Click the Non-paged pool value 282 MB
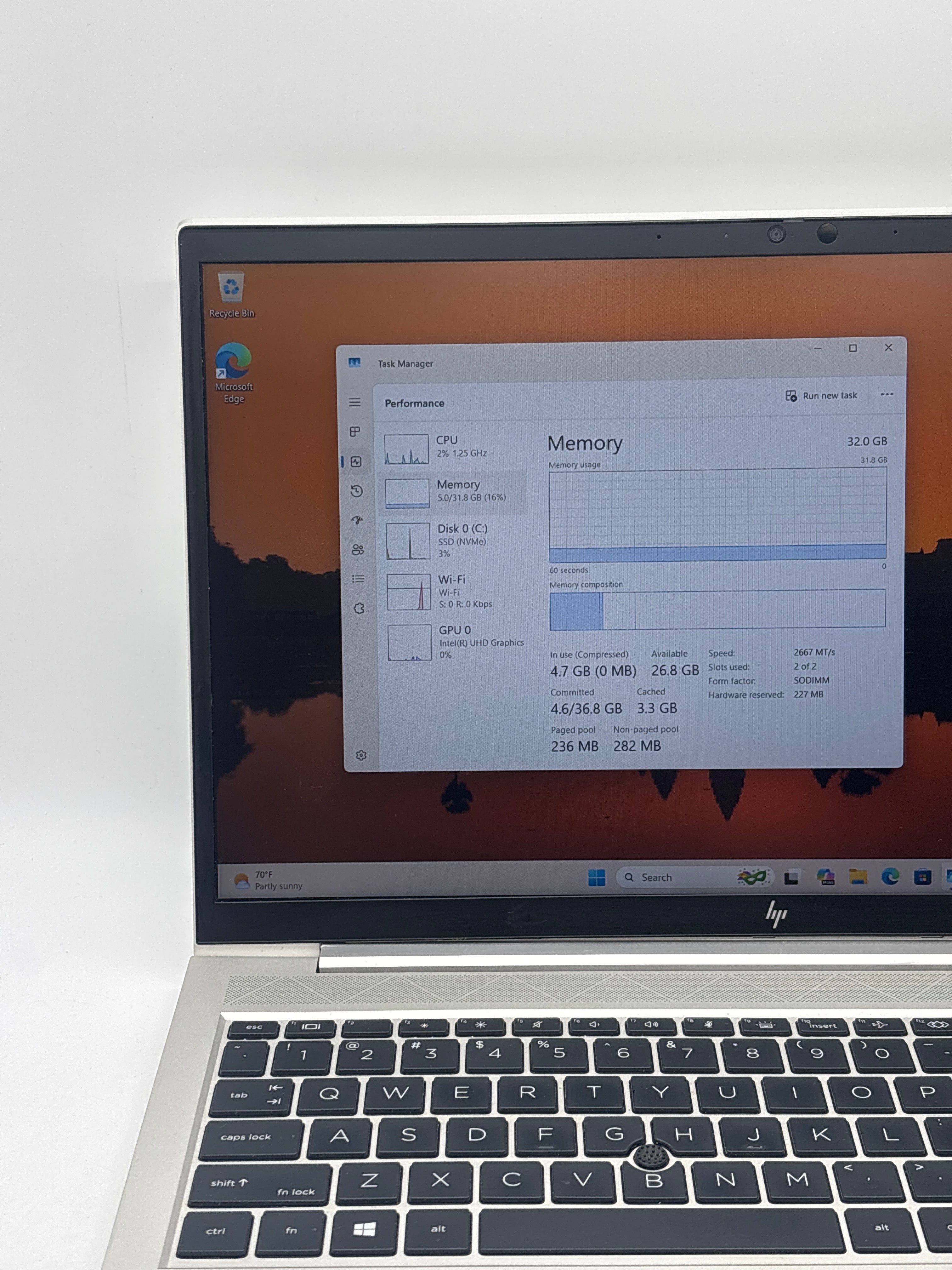 pyautogui.click(x=637, y=746)
